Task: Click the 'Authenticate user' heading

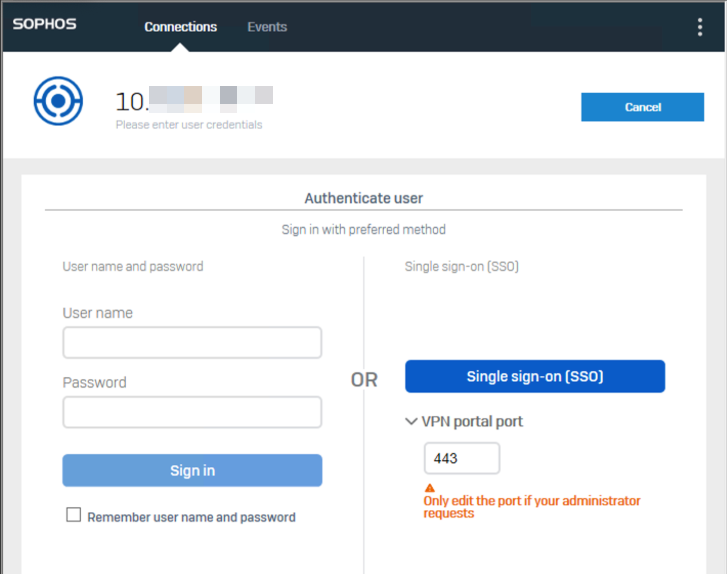Action: 363,199
